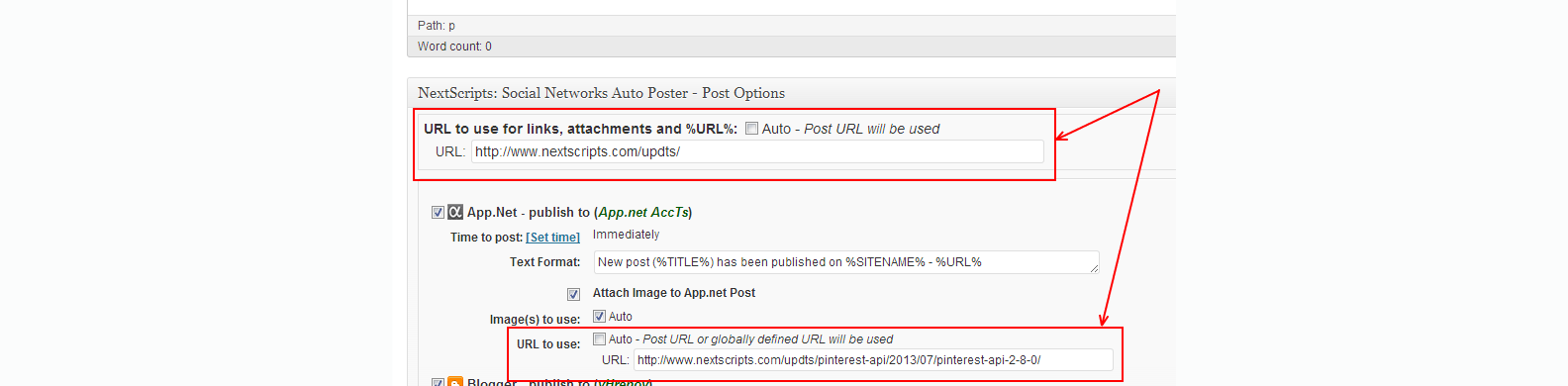Toggle the Blogger publish checkbox
1568x386 pixels.
click(438, 382)
